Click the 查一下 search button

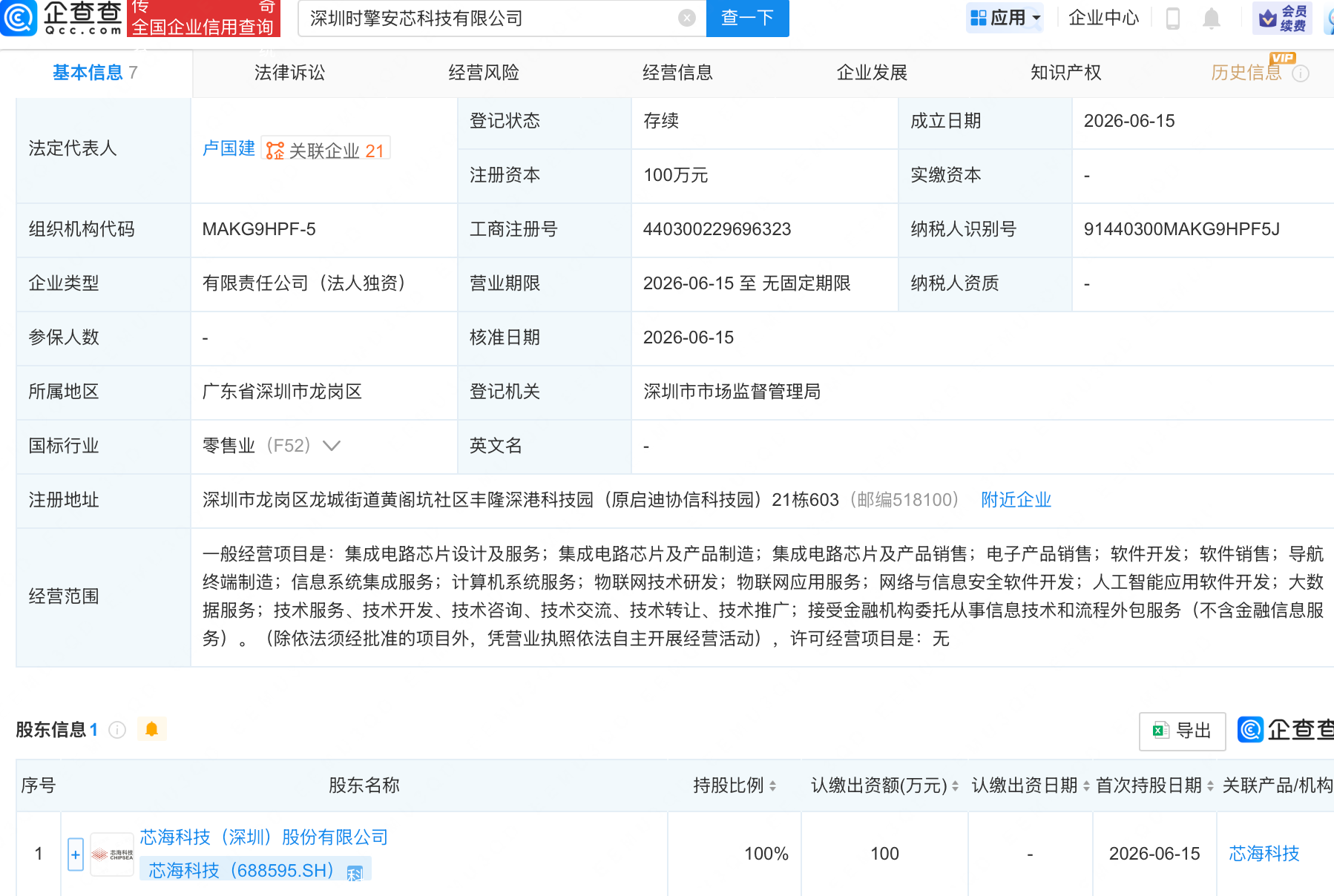coord(748,18)
